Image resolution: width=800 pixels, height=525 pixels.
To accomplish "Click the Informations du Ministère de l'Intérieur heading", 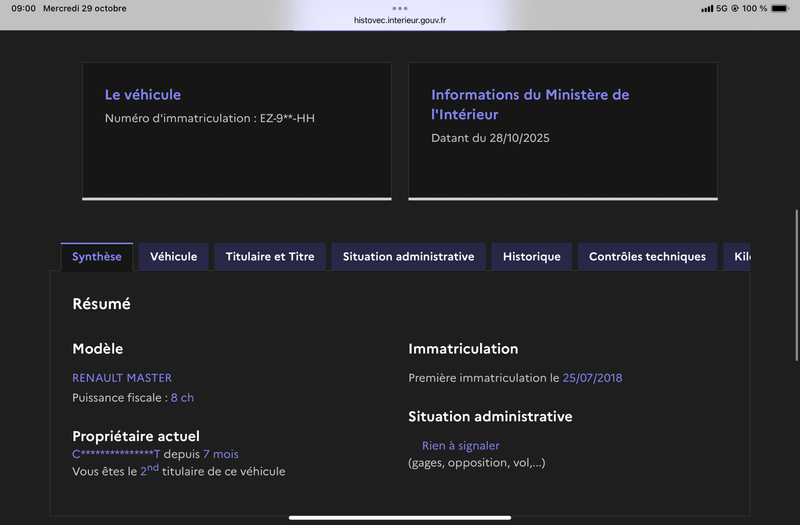I will pyautogui.click(x=530, y=104).
